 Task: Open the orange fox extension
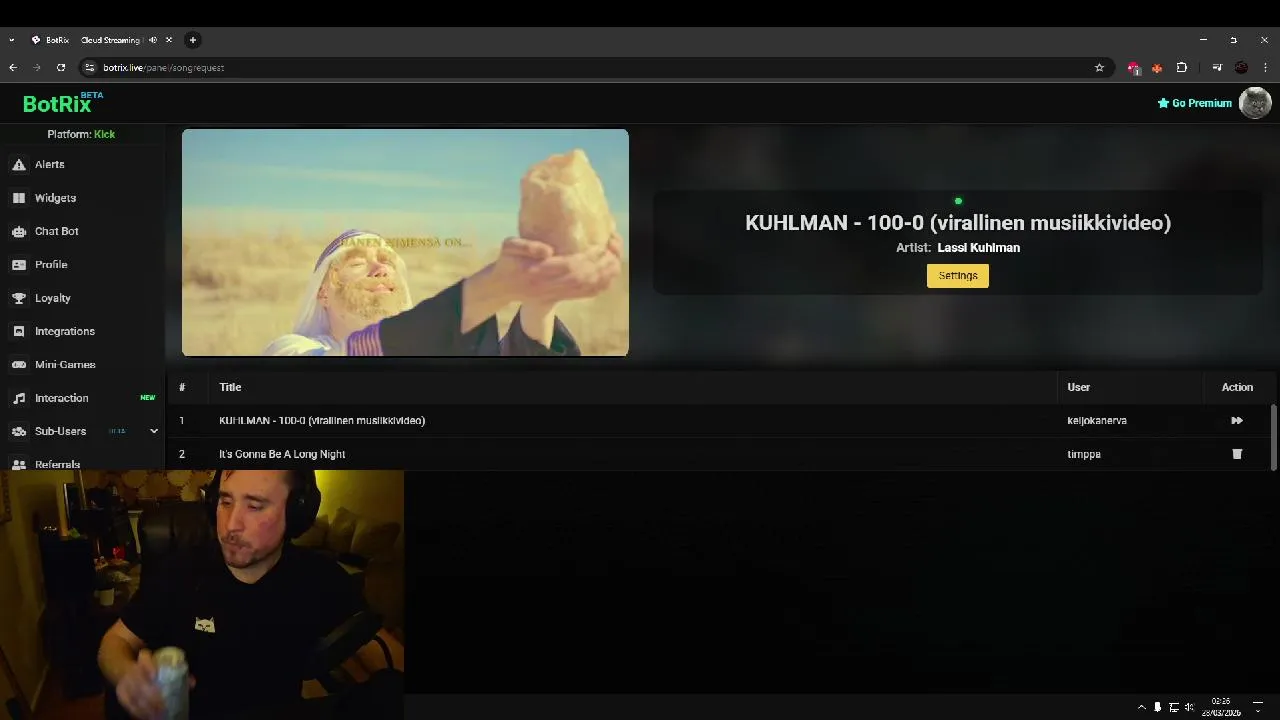[x=1157, y=68]
